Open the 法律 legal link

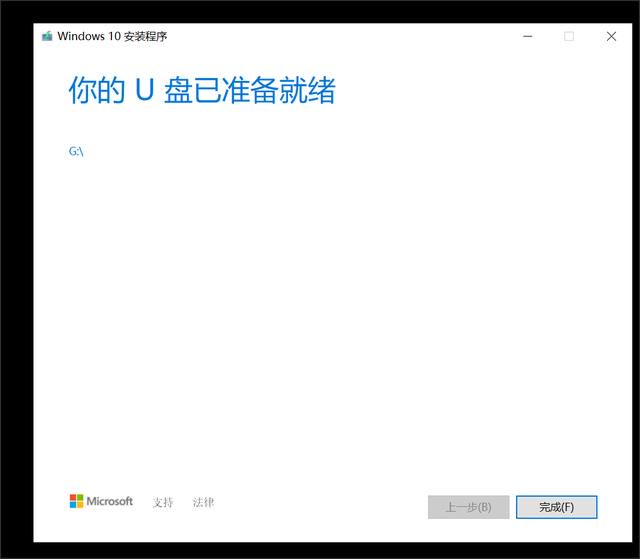click(203, 502)
